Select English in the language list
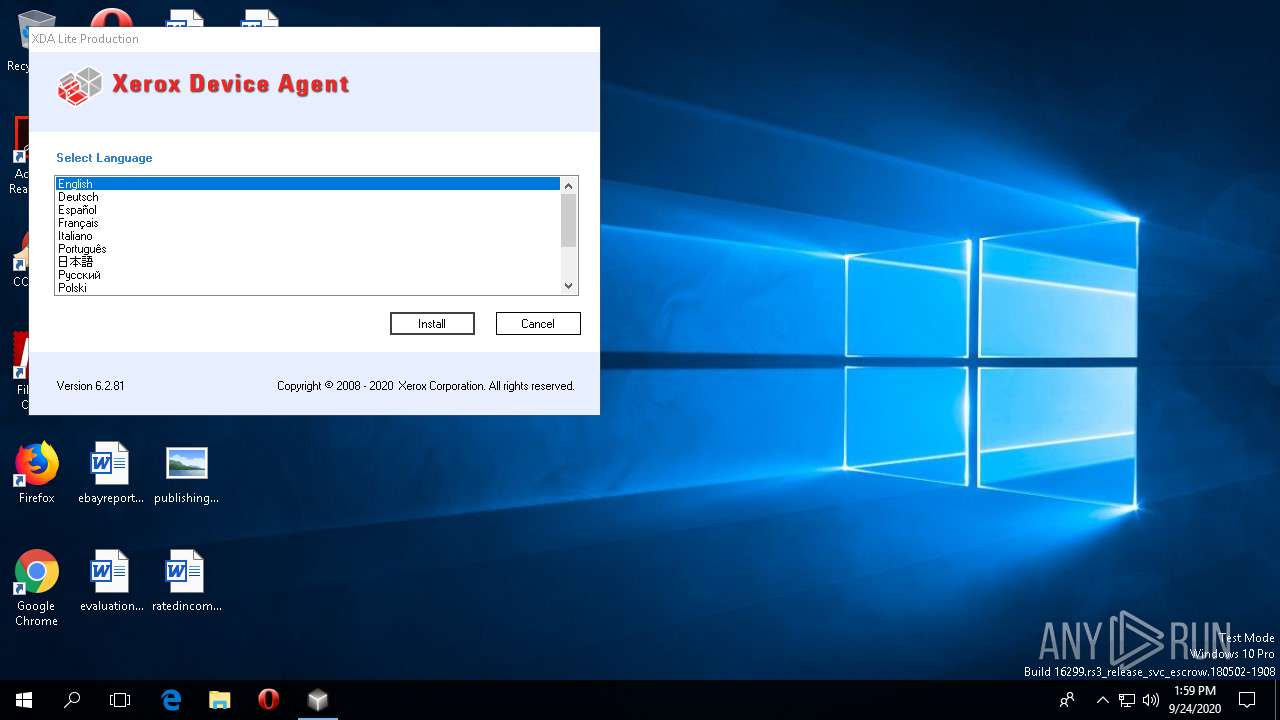 coord(308,184)
